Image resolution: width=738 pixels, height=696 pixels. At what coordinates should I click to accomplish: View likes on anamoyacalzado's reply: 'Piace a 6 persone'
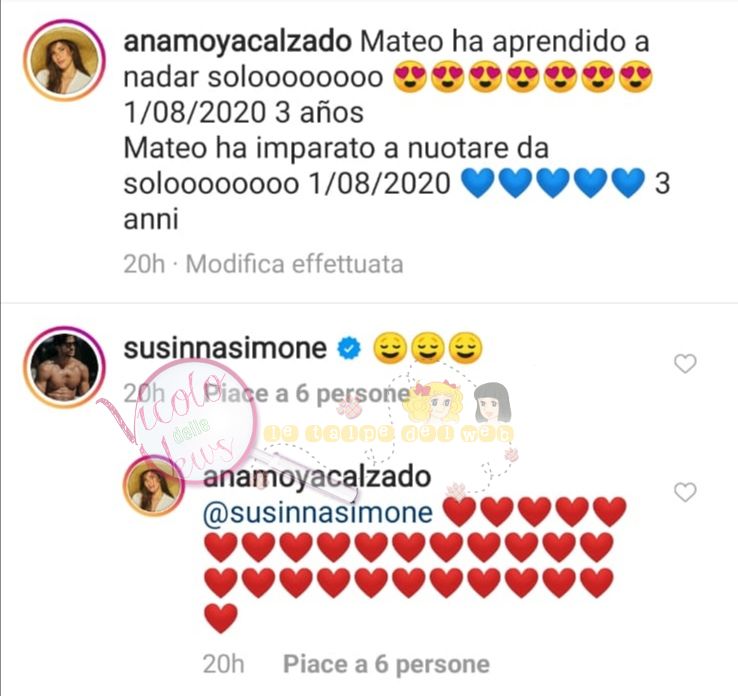tap(386, 664)
